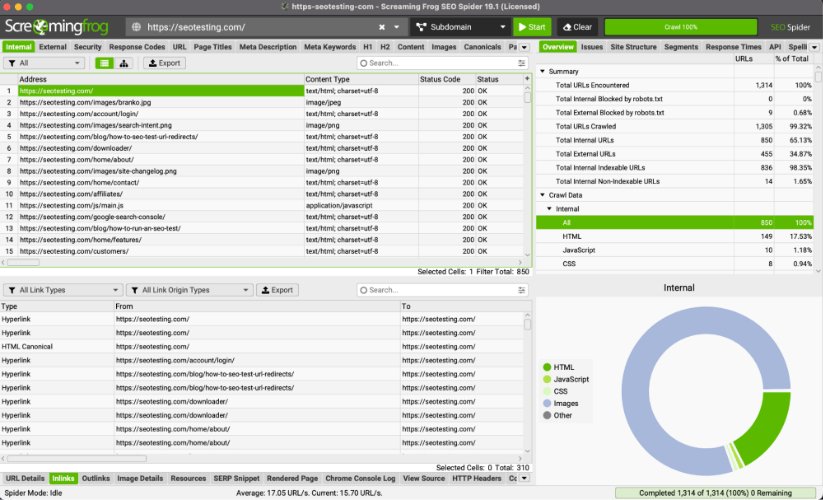823x500 pixels.
Task: Click the globe icon beside the URL
Action: pos(136,27)
